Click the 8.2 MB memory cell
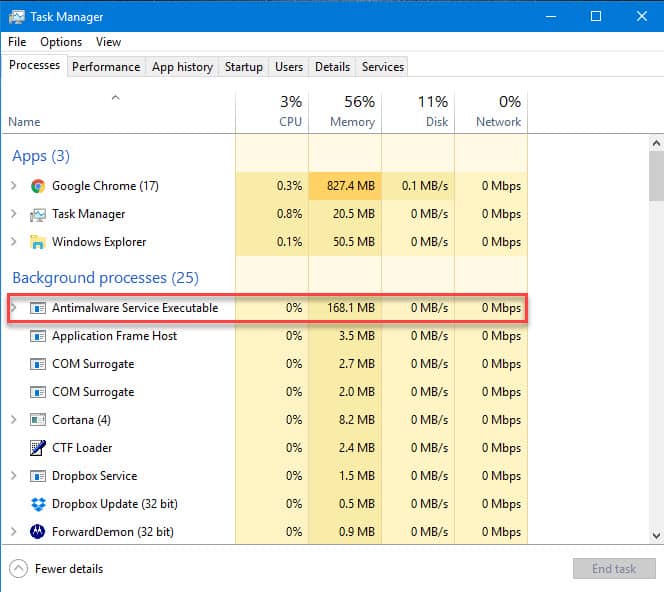664x592 pixels. pos(345,420)
